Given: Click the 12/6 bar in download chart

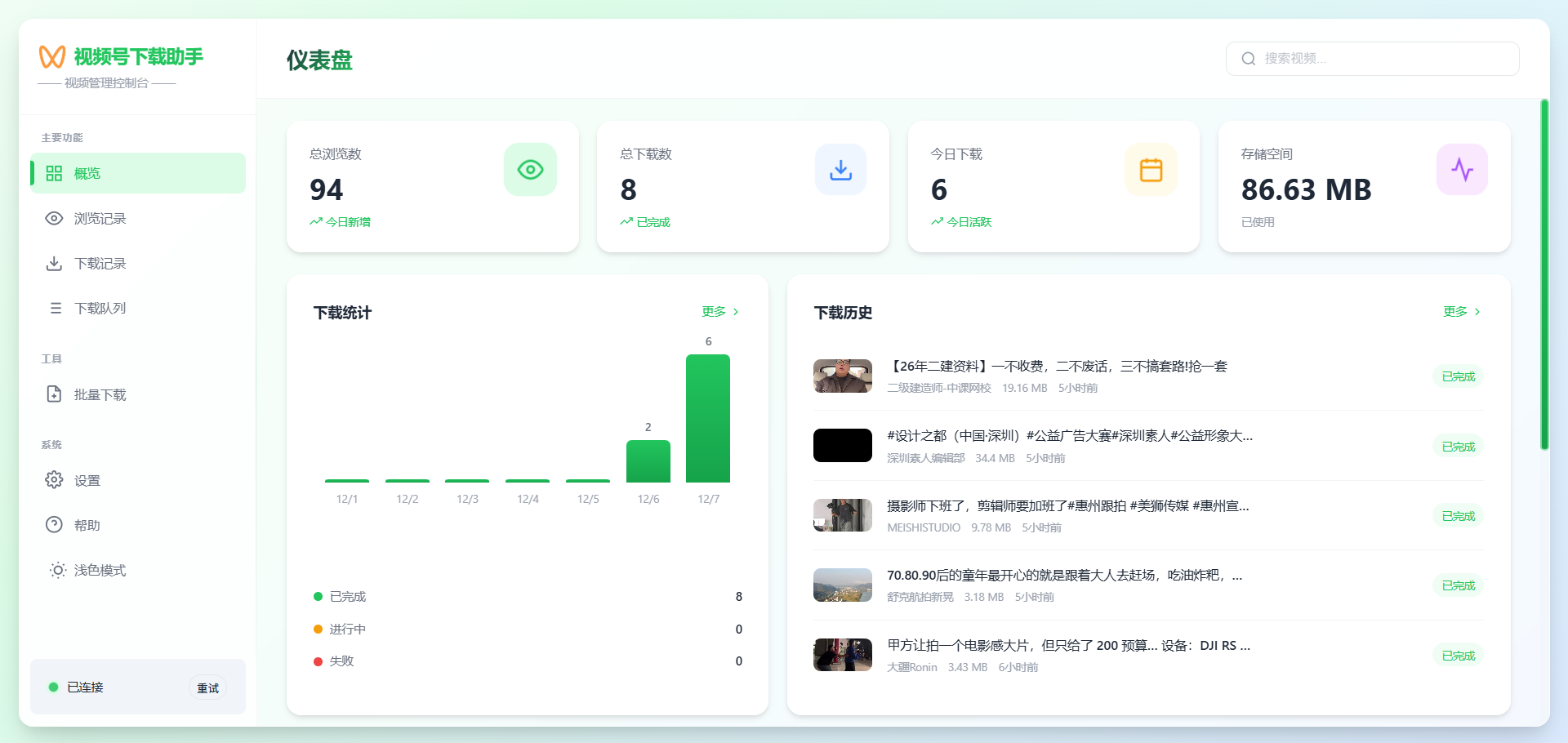Looking at the screenshot, I should [x=648, y=461].
